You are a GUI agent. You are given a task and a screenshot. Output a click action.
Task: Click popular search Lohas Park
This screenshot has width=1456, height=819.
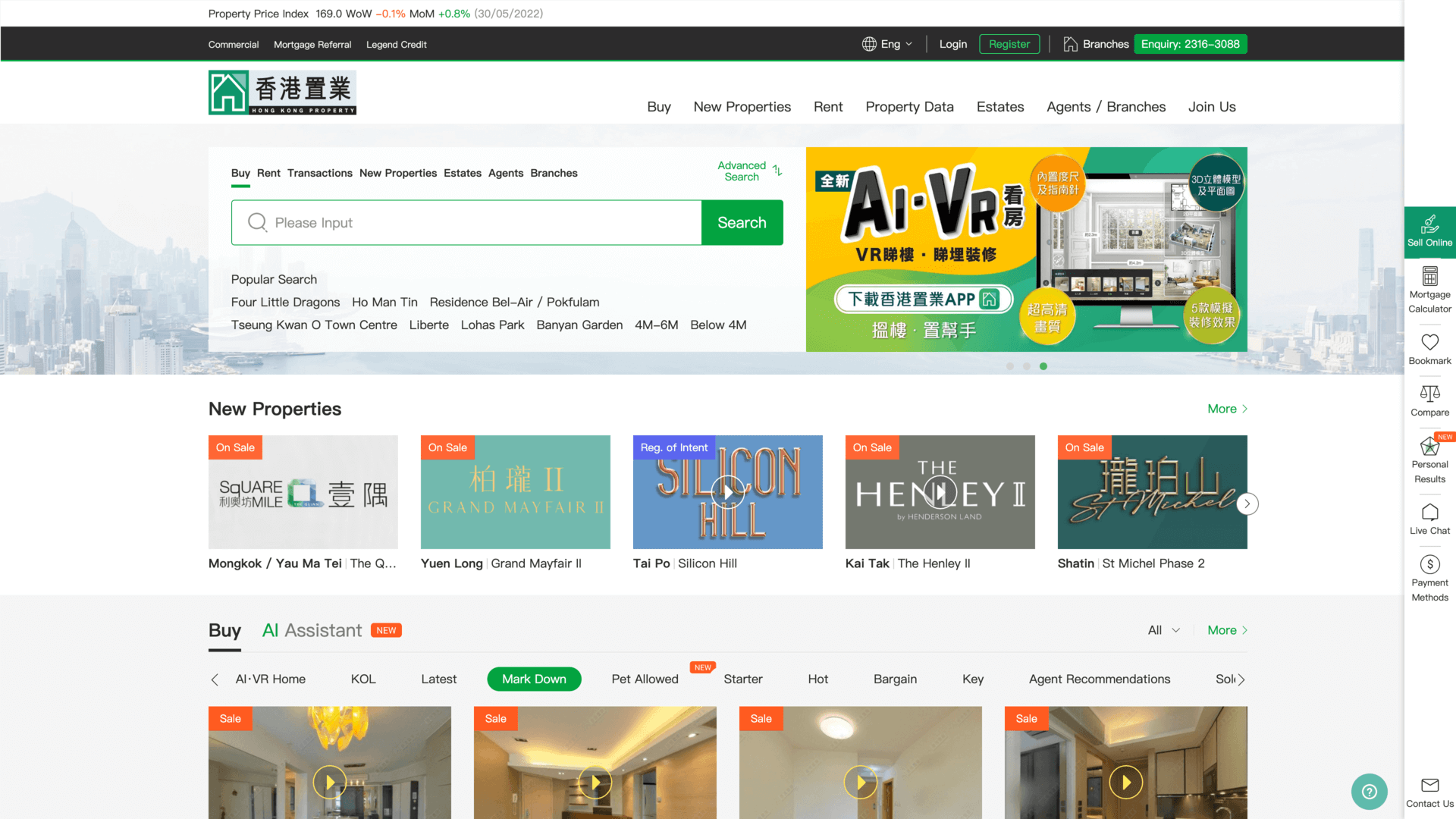[x=492, y=325]
